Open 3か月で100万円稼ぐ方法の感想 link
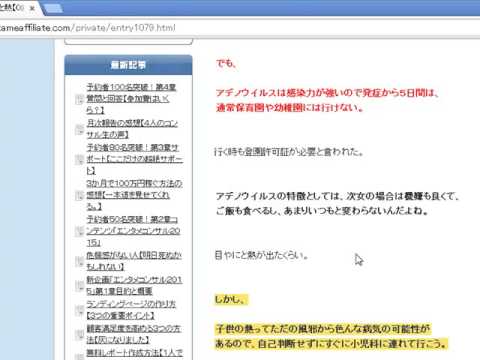Viewport: 480px width, 360px height. [134, 195]
